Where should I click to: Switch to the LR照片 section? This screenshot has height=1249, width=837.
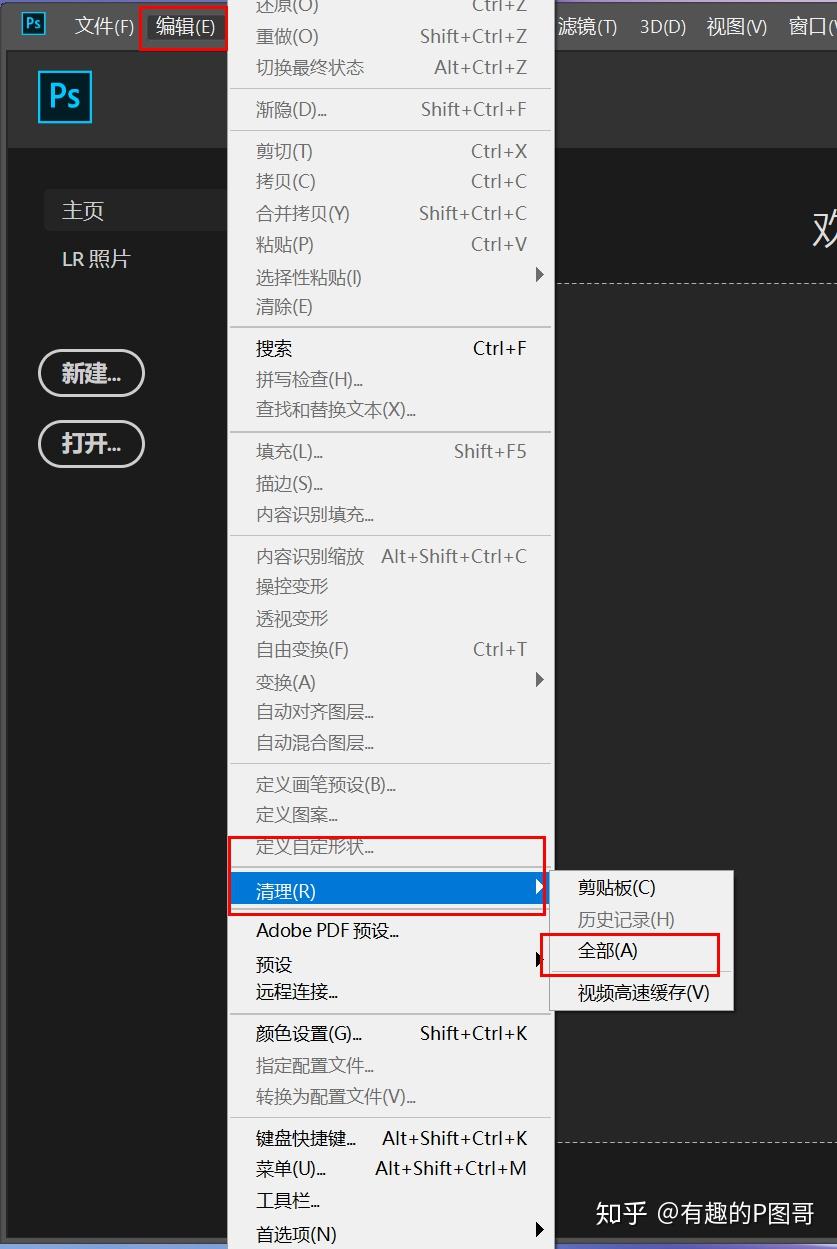point(97,258)
